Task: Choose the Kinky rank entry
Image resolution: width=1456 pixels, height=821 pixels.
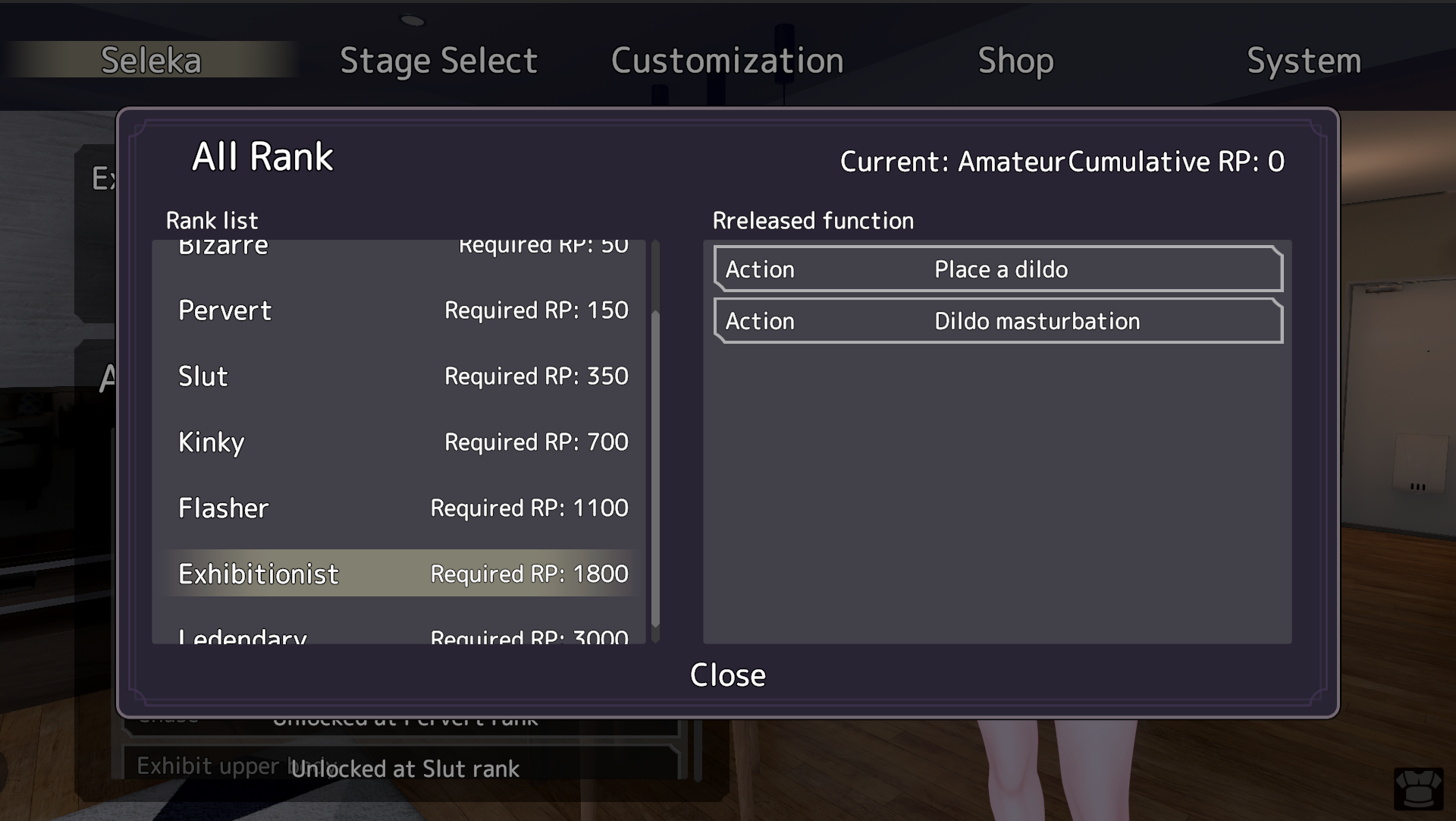Action: coord(403,442)
